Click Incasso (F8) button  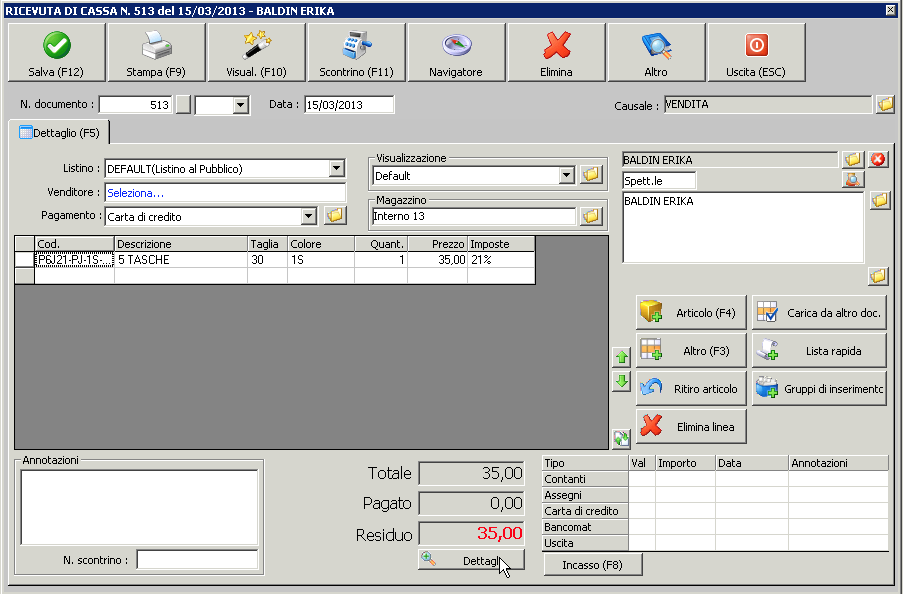pos(593,565)
